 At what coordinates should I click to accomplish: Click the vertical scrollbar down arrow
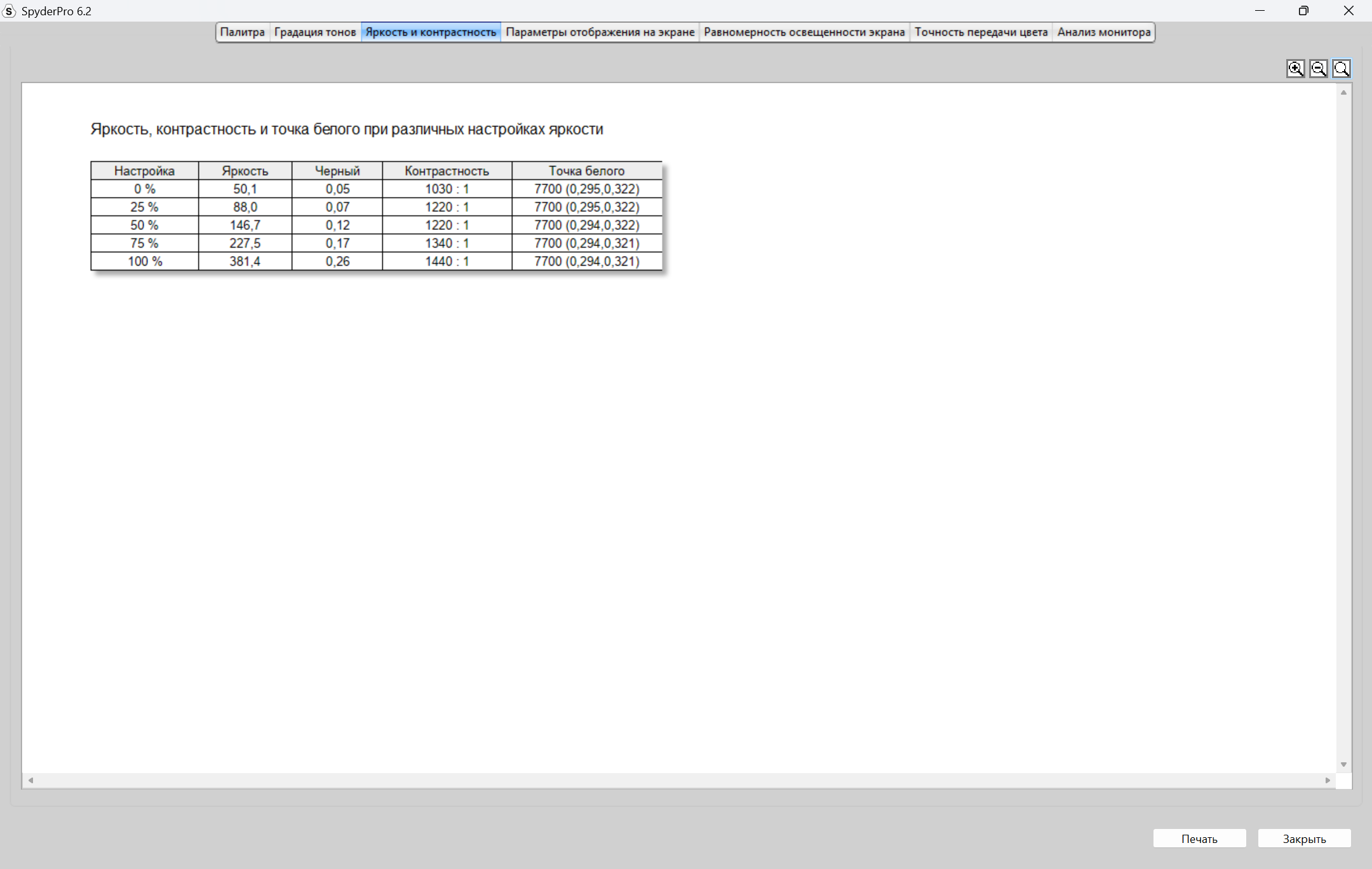pyautogui.click(x=1343, y=764)
